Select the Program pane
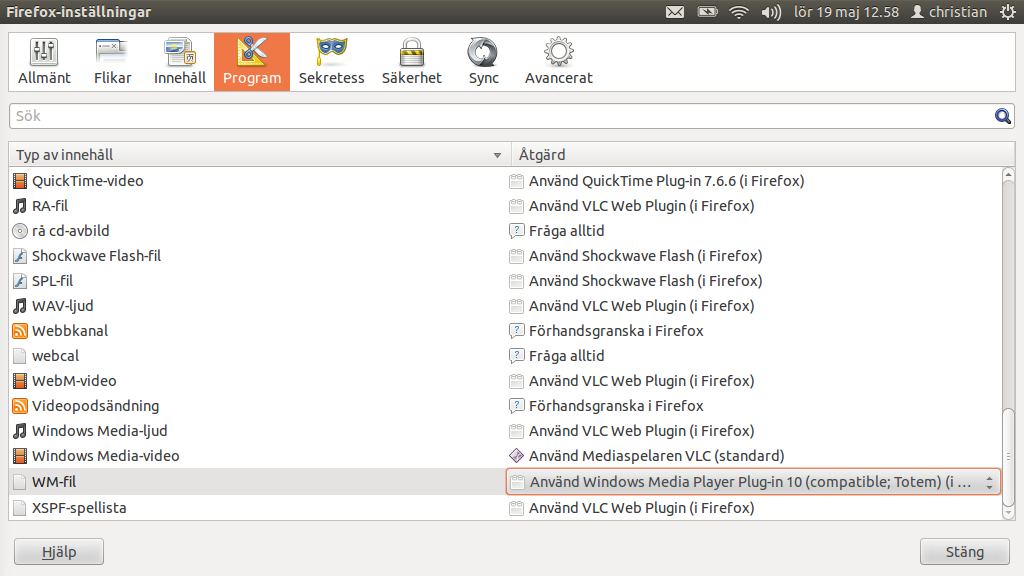This screenshot has height=576, width=1024. (x=252, y=61)
